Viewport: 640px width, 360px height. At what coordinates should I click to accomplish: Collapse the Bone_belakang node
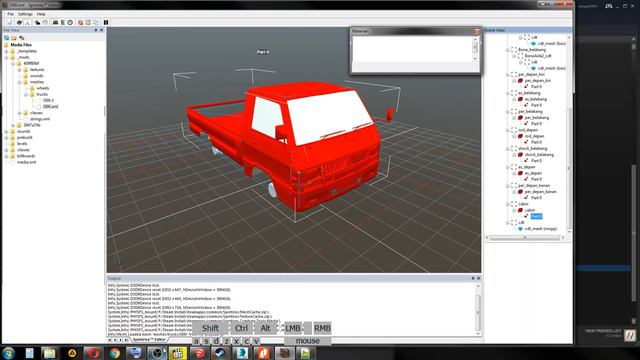pos(508,50)
